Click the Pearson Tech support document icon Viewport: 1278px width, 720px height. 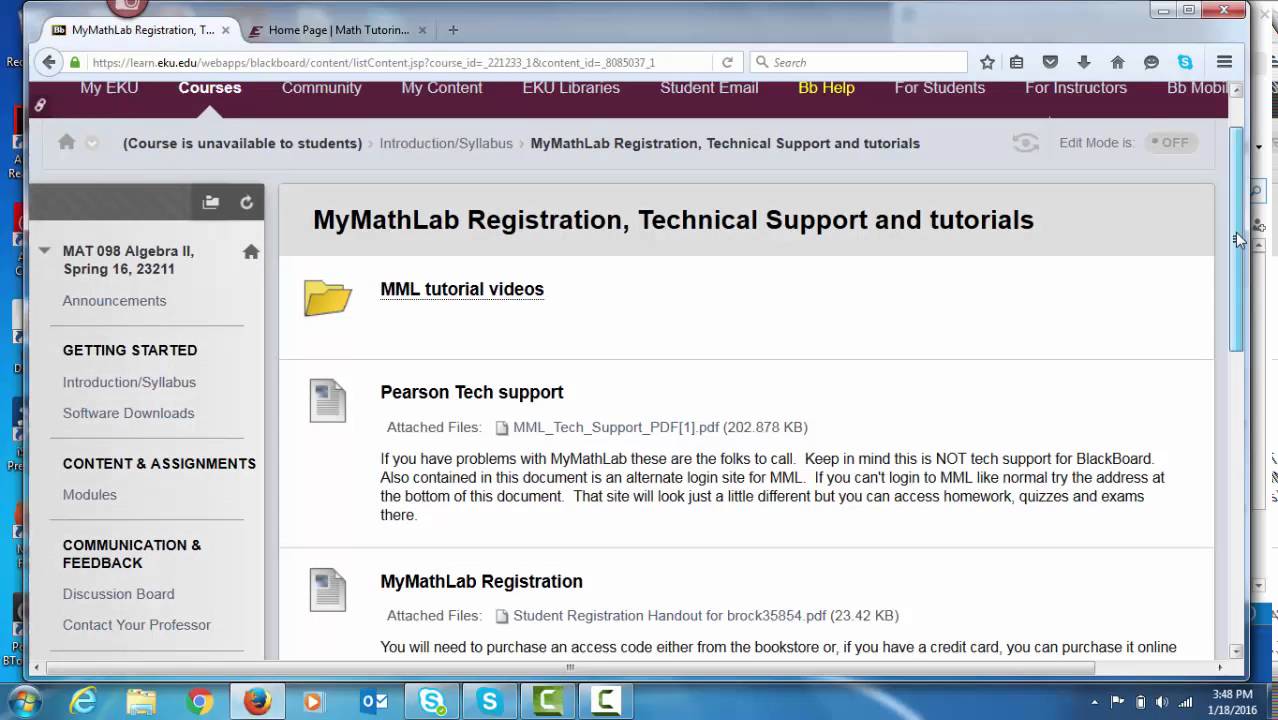[x=327, y=400]
